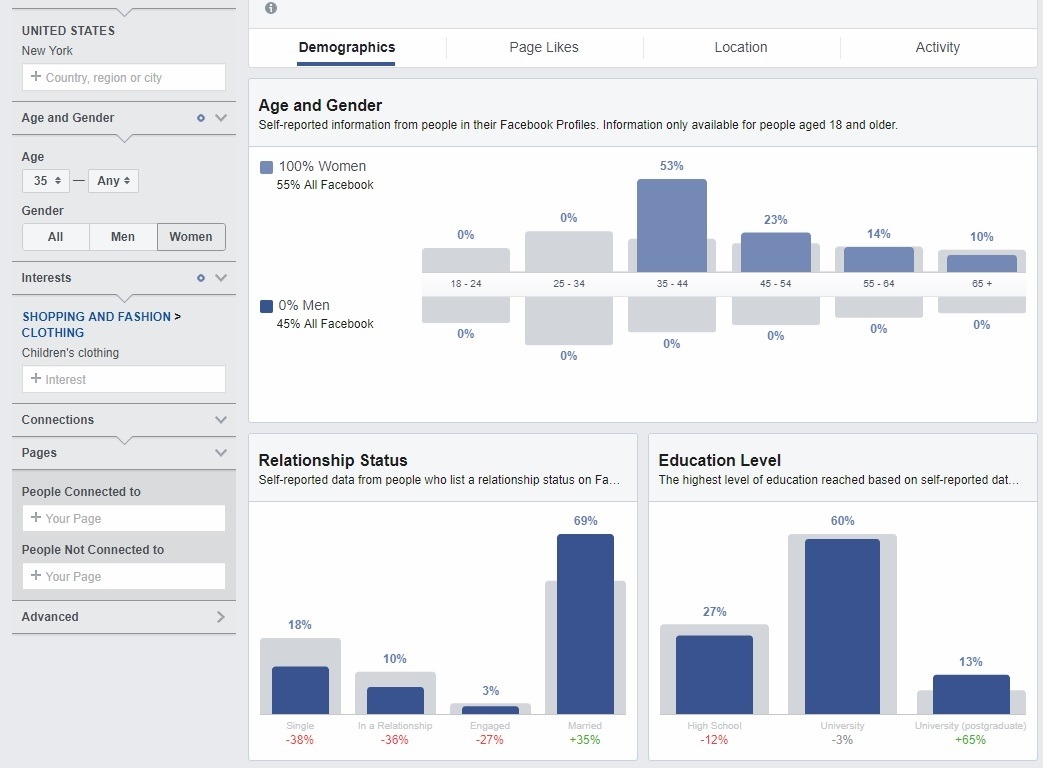The width and height of the screenshot is (1043, 768).
Task: Open the Activity tab
Action: click(x=937, y=47)
